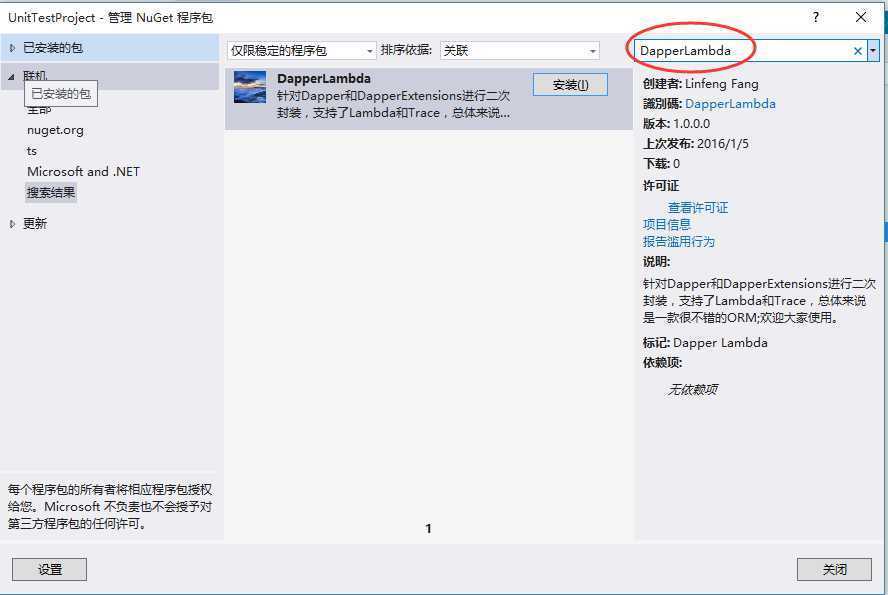Click page number 1
Image resolution: width=888 pixels, height=595 pixels.
(x=429, y=528)
